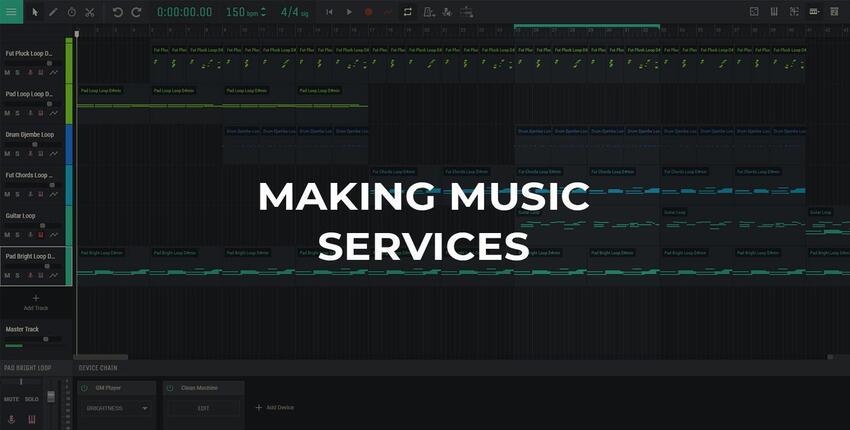Viewport: 850px width, 430px height.
Task: Solo the Drum Djembe Loop track
Action: pos(17,153)
